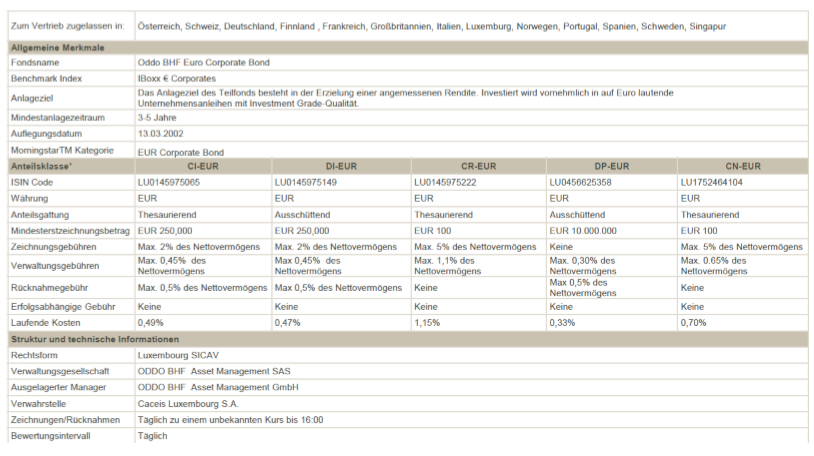The image size is (814, 456).
Task: Click the 'Währung' row label
Action: [29, 198]
